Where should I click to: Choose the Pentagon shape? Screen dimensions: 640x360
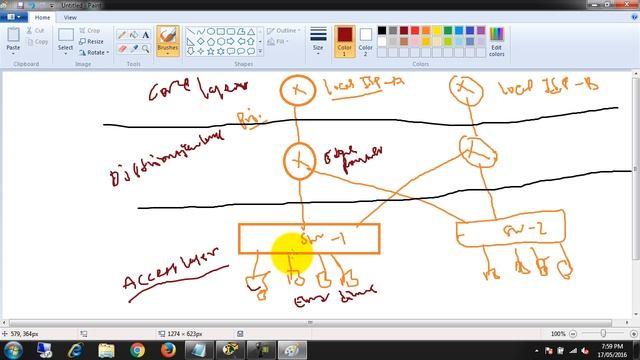pos(211,41)
